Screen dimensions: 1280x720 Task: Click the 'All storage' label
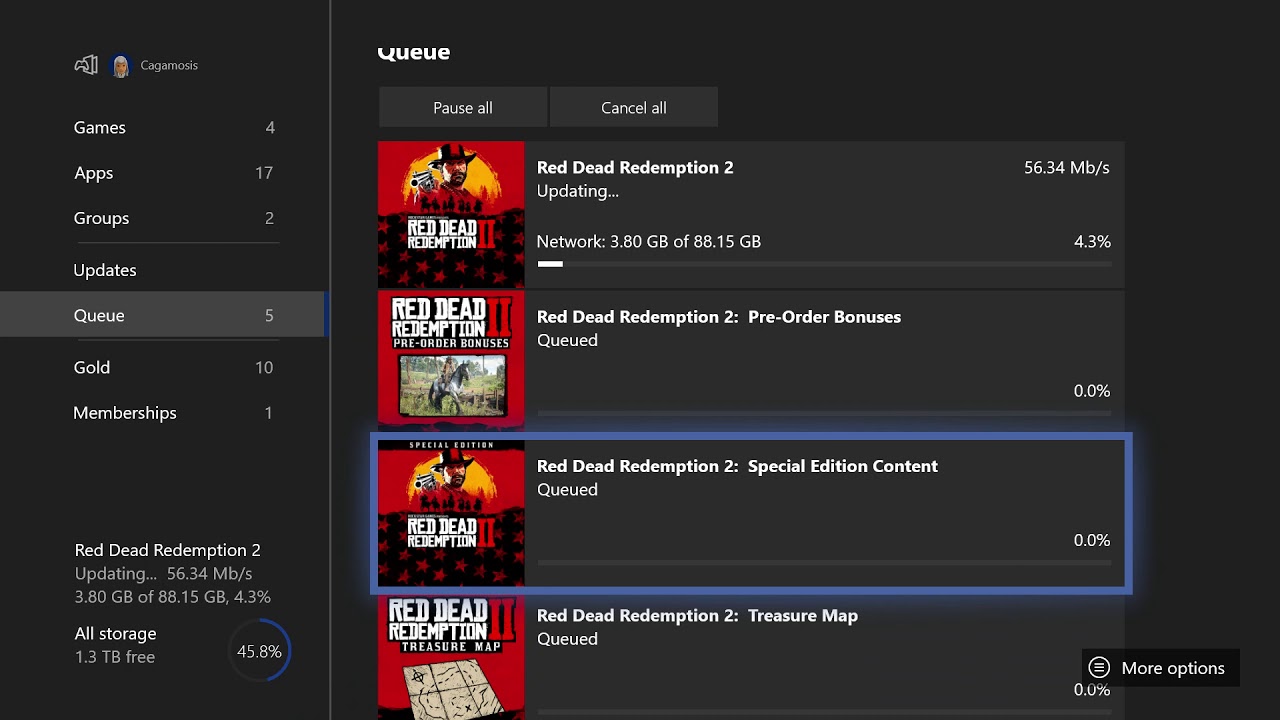coord(115,634)
